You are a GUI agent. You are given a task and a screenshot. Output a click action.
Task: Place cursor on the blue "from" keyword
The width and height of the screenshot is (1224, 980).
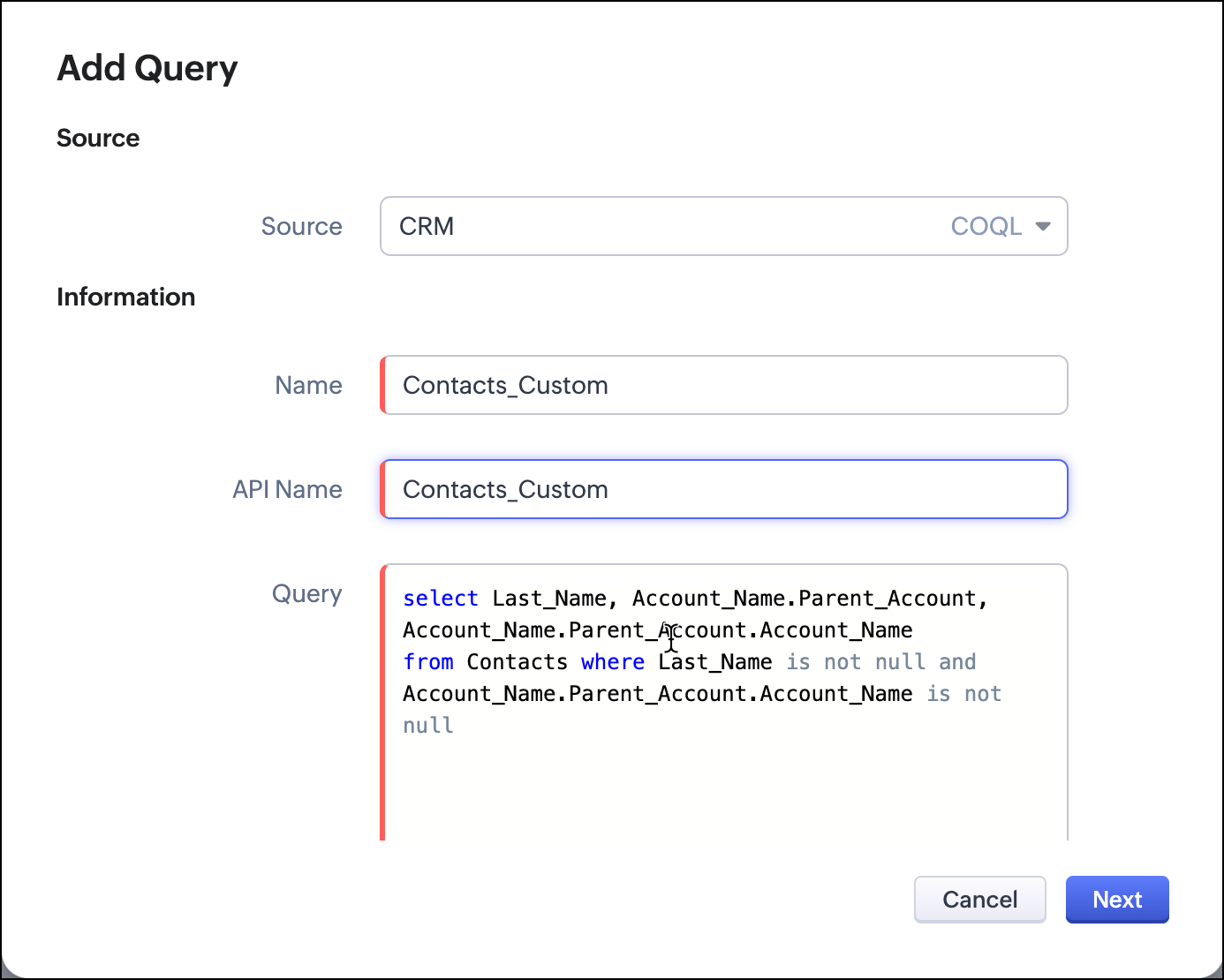[x=428, y=662]
